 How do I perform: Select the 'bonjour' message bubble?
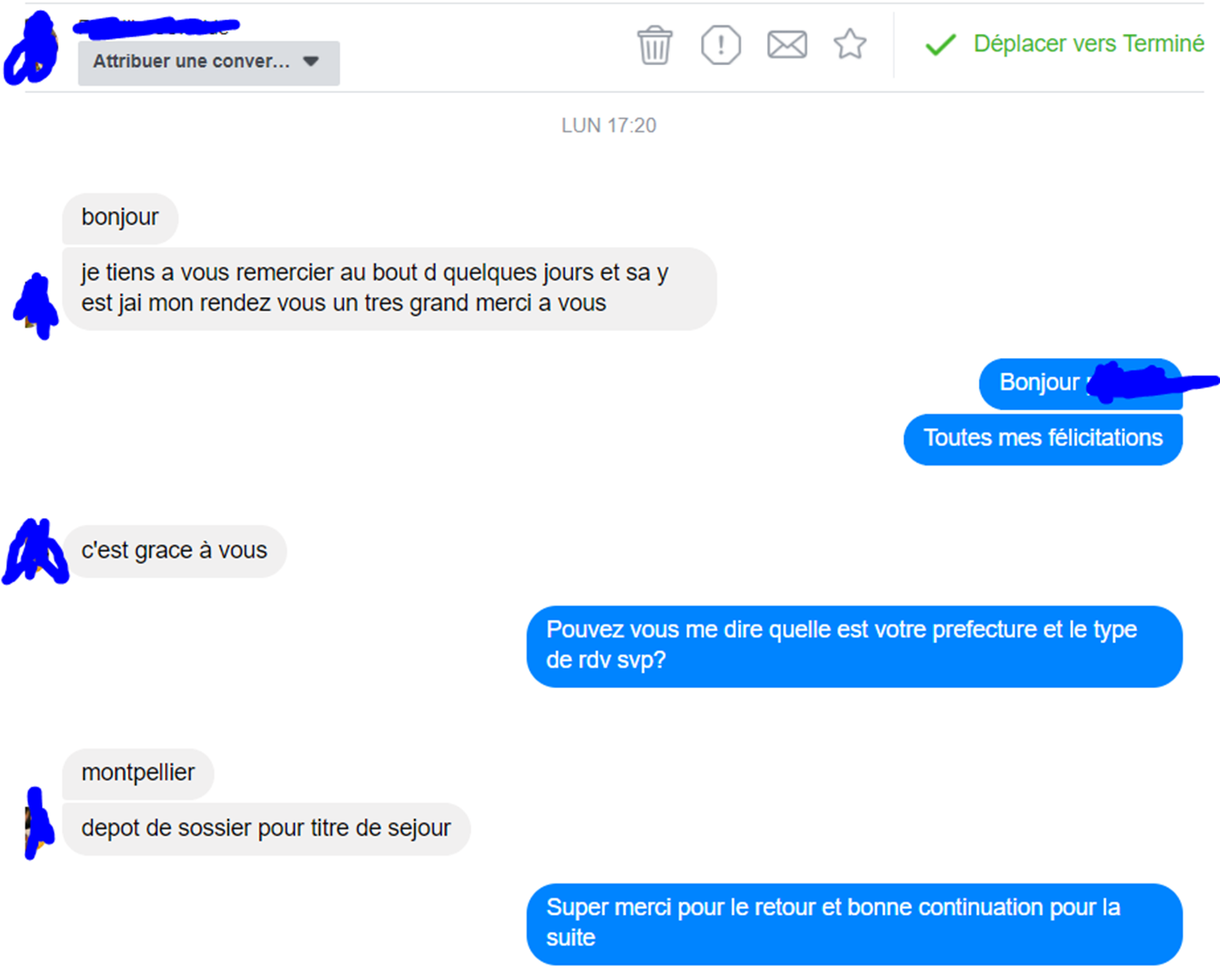[120, 217]
